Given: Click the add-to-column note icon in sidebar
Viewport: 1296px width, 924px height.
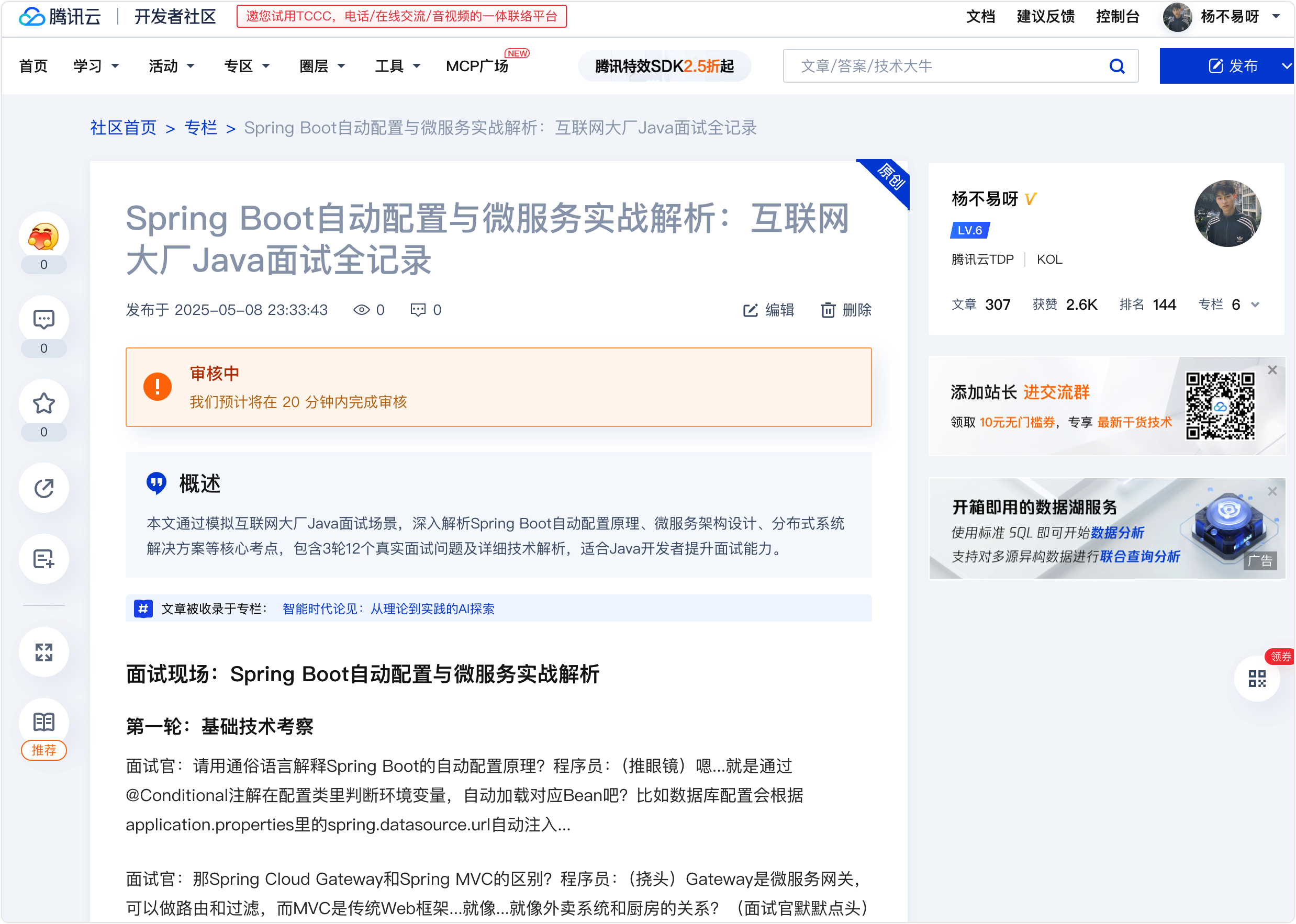Looking at the screenshot, I should (44, 559).
